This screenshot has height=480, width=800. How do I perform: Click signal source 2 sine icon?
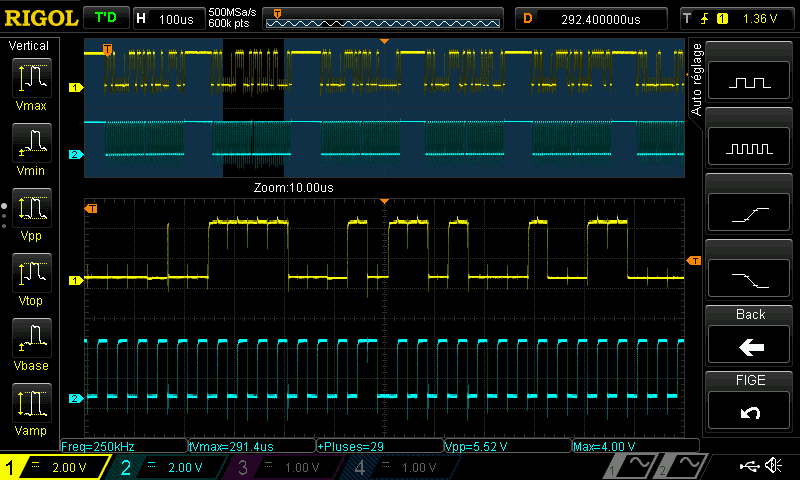coord(682,466)
